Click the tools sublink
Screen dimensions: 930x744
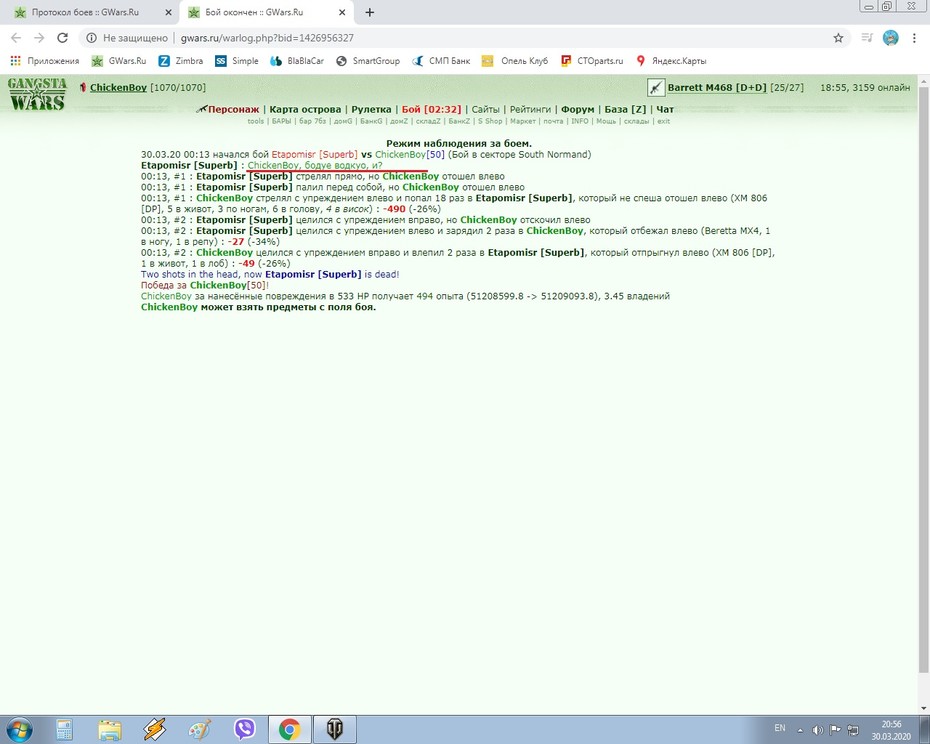pyautogui.click(x=256, y=121)
